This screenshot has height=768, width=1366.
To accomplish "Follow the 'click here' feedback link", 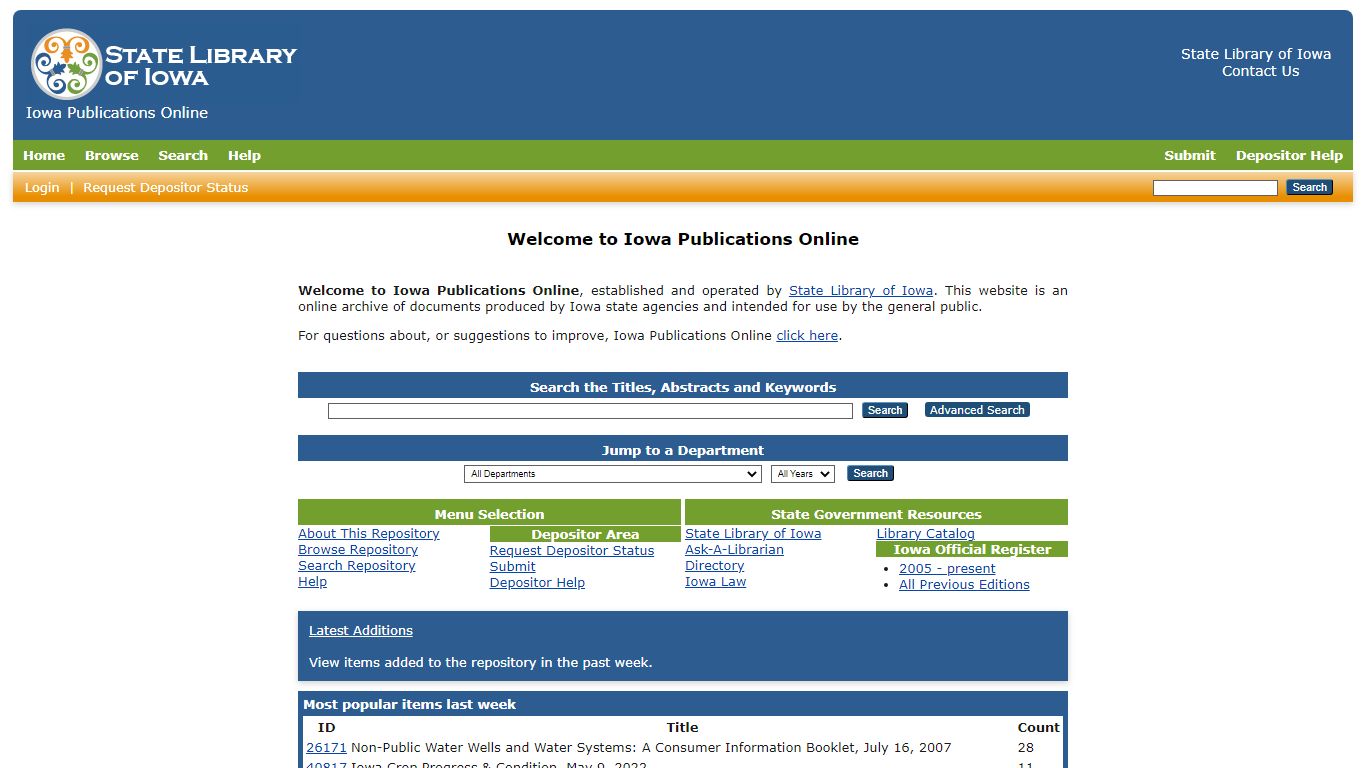I will point(807,336).
